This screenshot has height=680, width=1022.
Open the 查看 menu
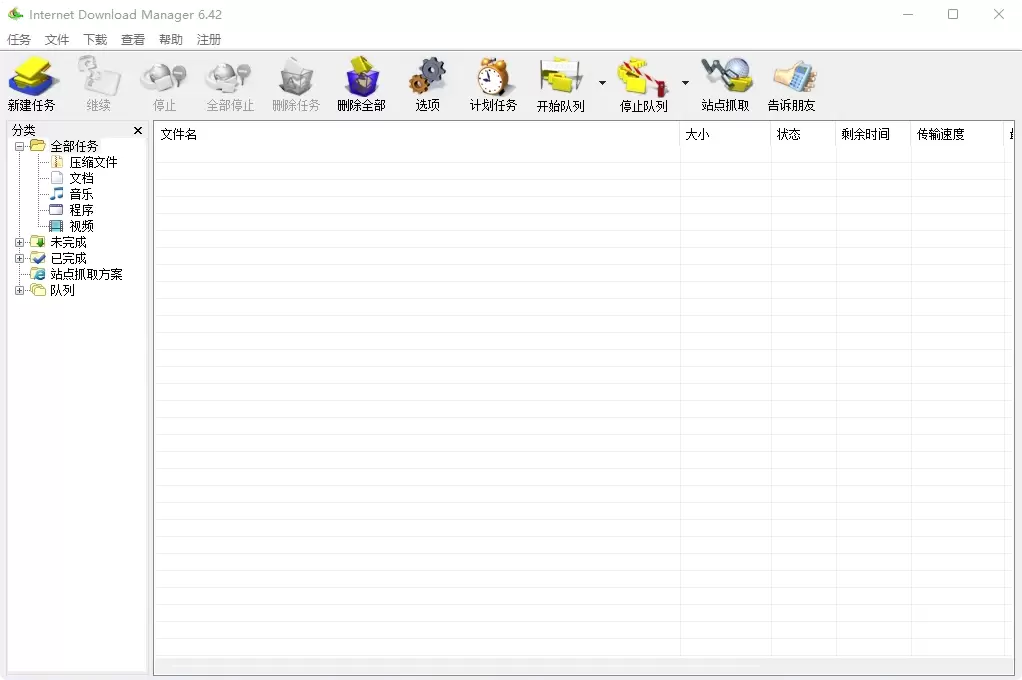click(x=133, y=40)
